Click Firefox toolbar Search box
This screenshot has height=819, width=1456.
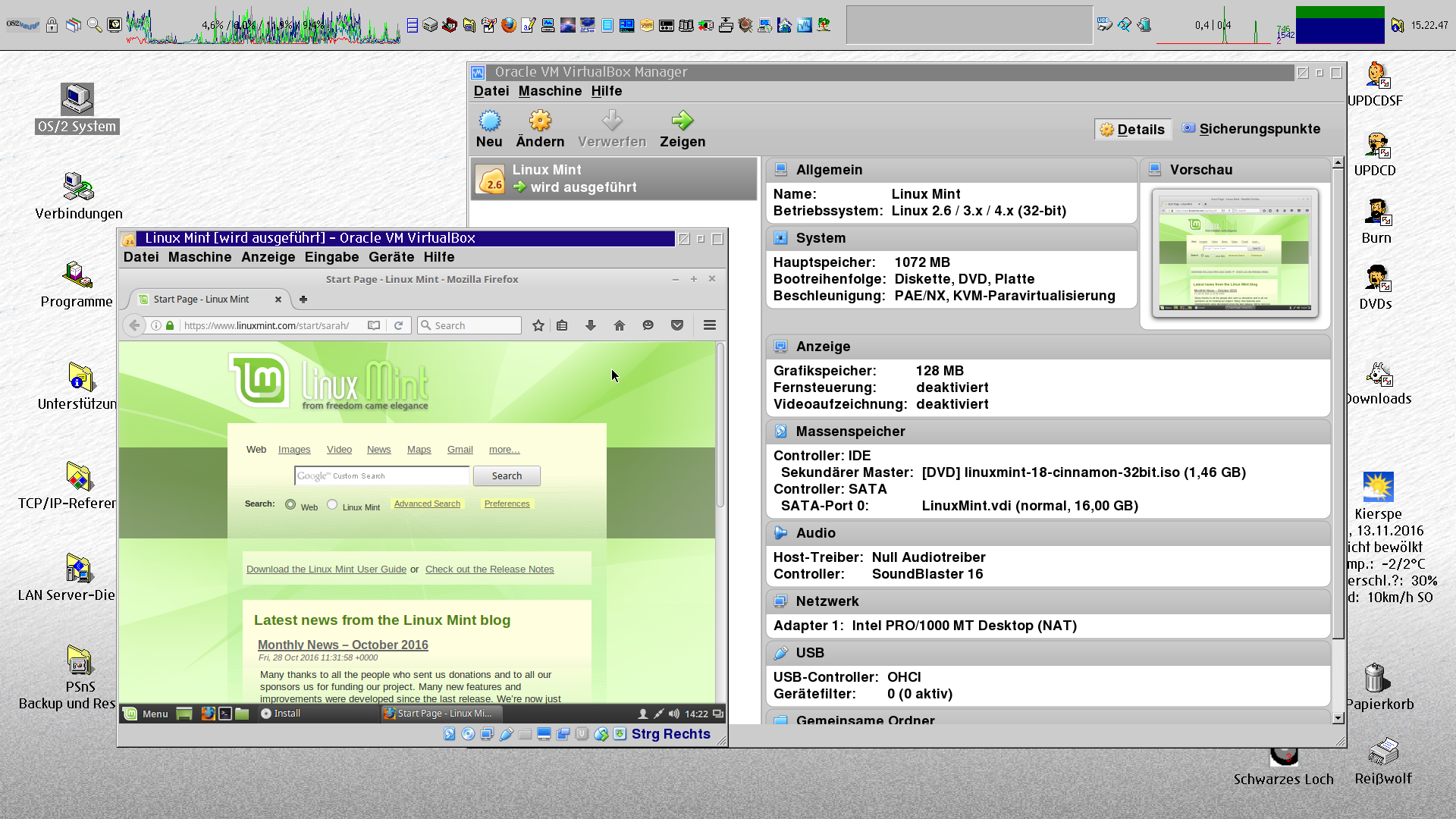[x=469, y=325]
